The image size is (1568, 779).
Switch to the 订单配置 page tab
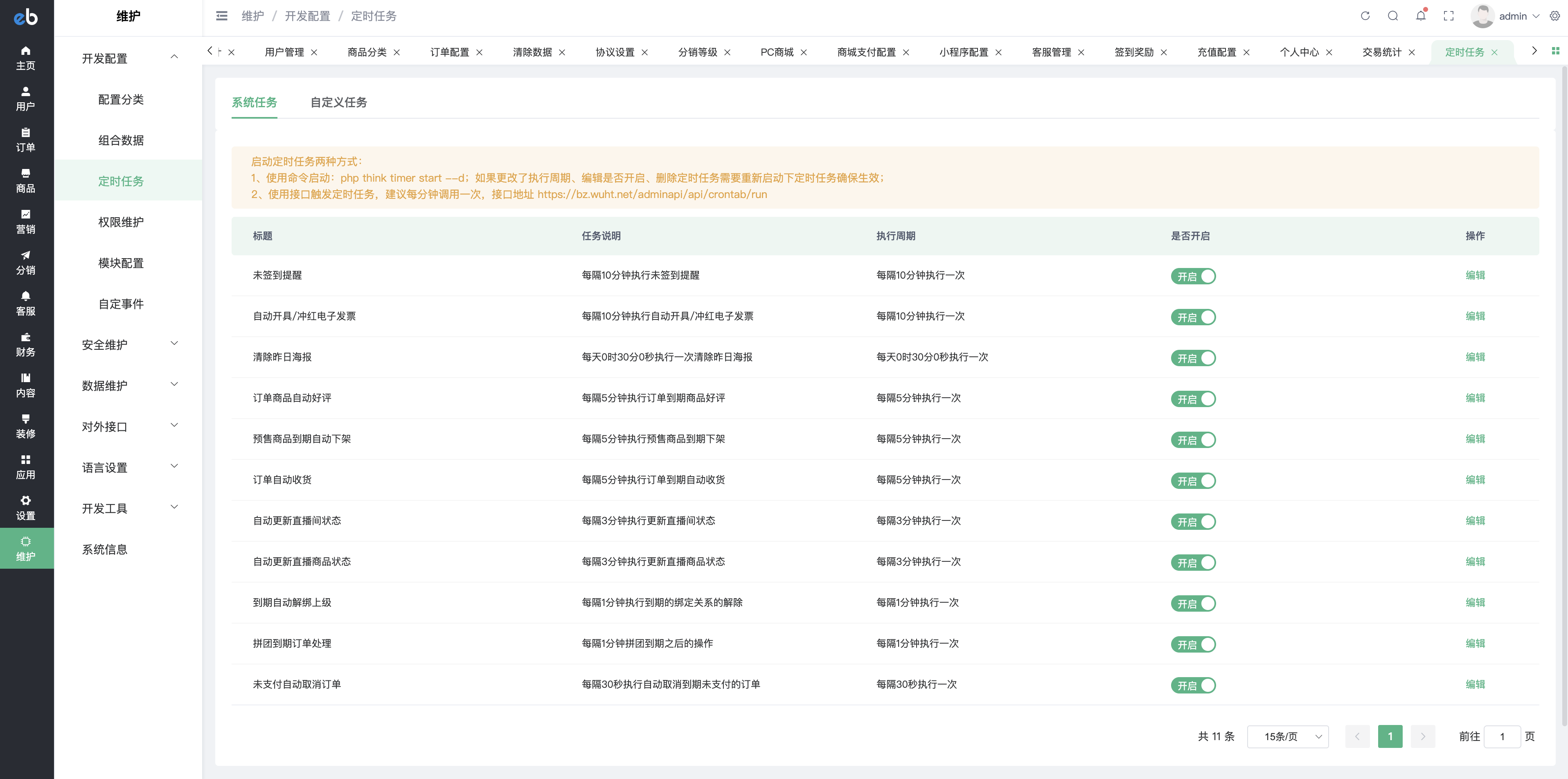click(449, 52)
